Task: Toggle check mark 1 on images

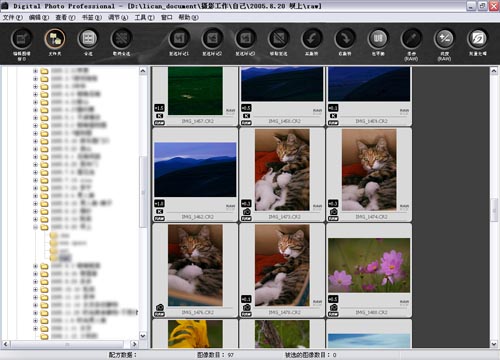Action: [x=179, y=39]
